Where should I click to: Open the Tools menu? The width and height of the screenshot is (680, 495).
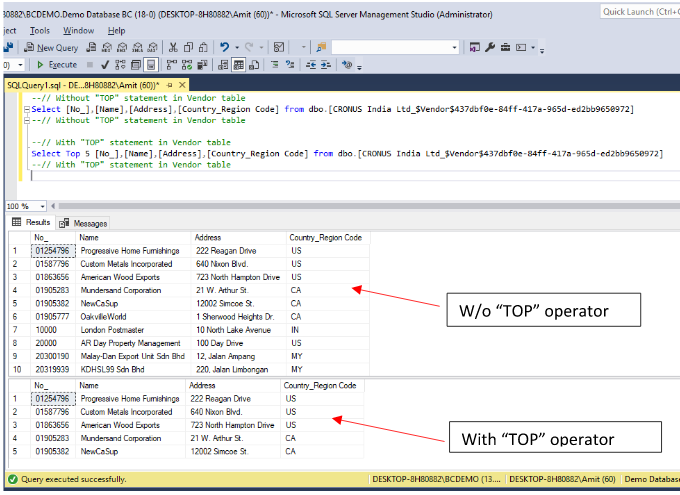point(40,31)
